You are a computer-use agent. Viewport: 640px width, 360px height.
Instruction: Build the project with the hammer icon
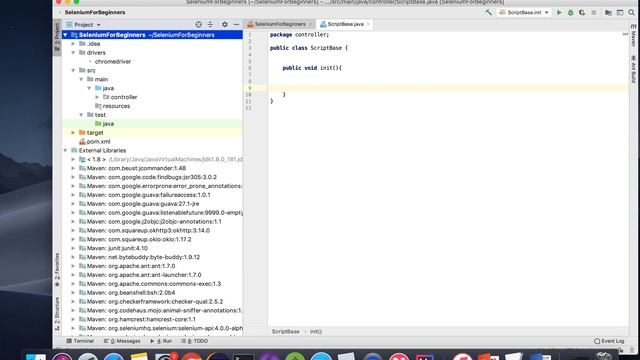489,13
